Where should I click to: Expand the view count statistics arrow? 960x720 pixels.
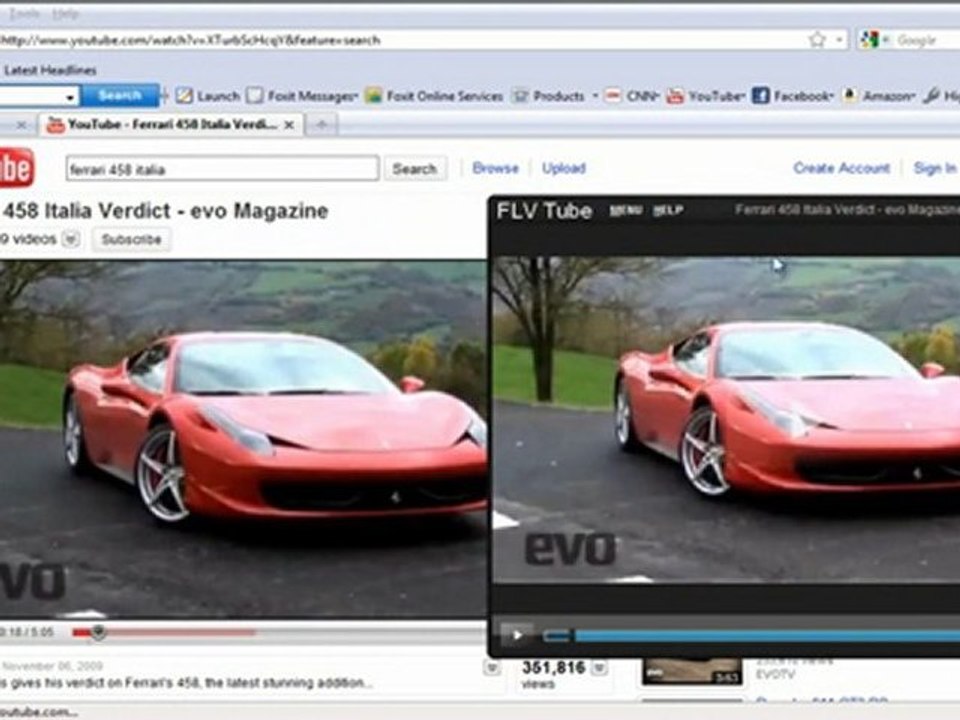600,667
